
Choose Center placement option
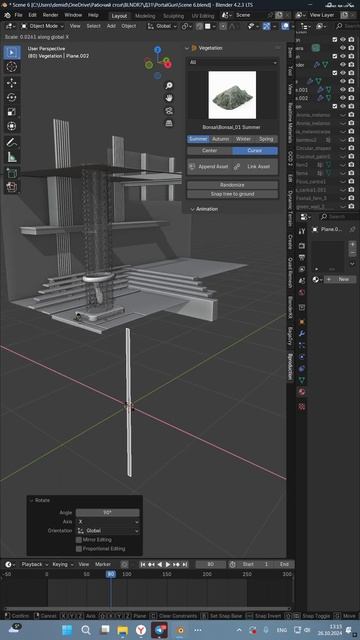pos(210,151)
